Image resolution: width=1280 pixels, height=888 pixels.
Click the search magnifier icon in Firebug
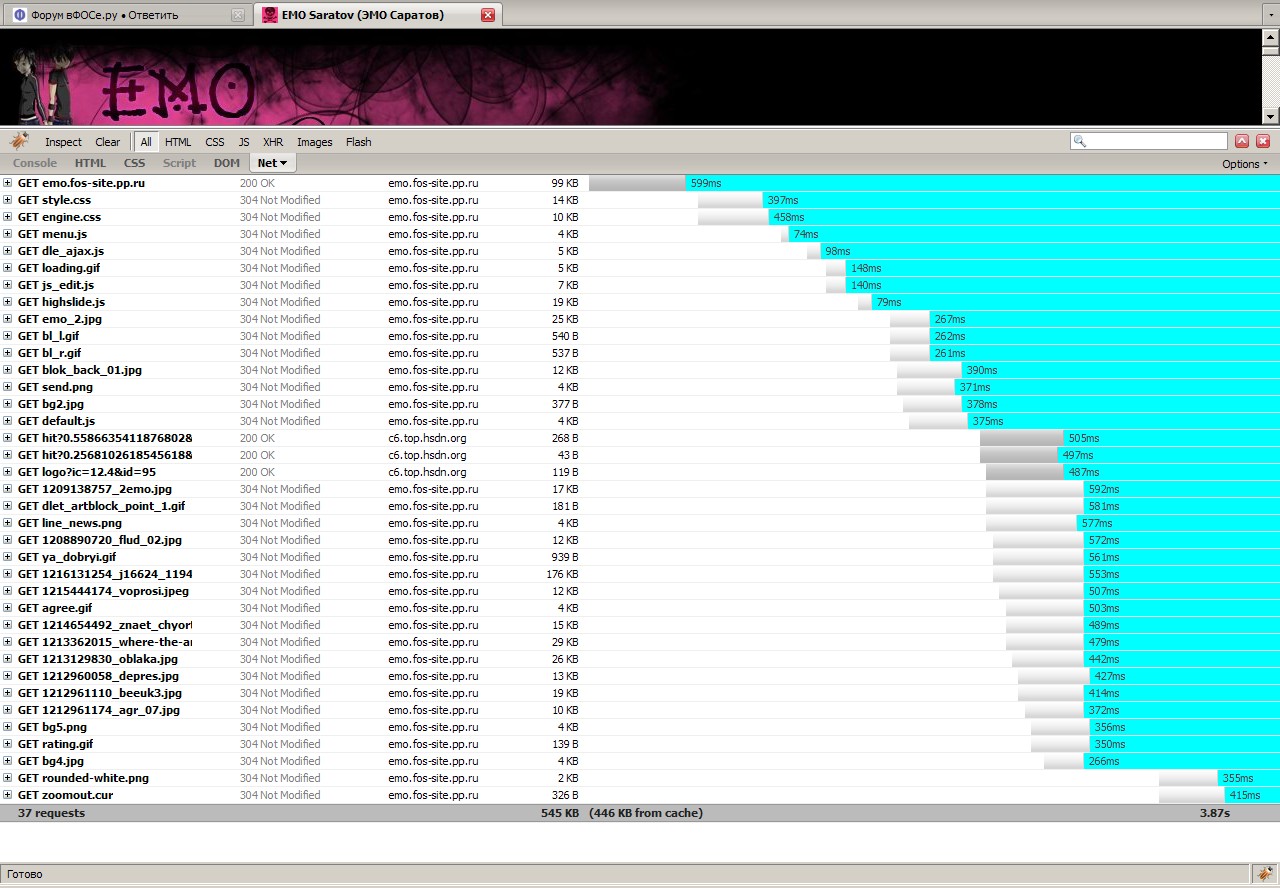[x=1080, y=142]
